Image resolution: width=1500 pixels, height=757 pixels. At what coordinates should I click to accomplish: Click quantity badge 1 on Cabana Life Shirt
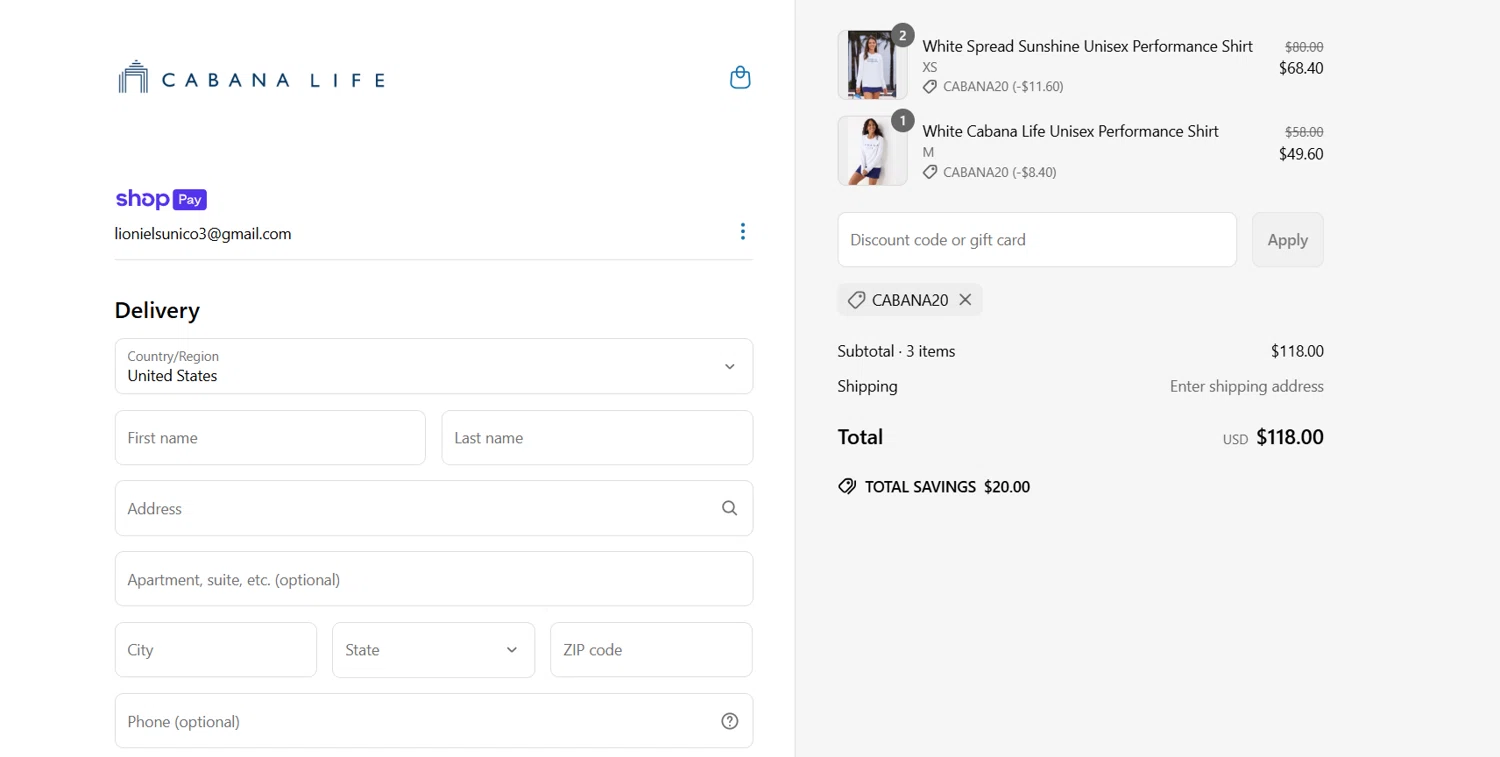point(903,121)
